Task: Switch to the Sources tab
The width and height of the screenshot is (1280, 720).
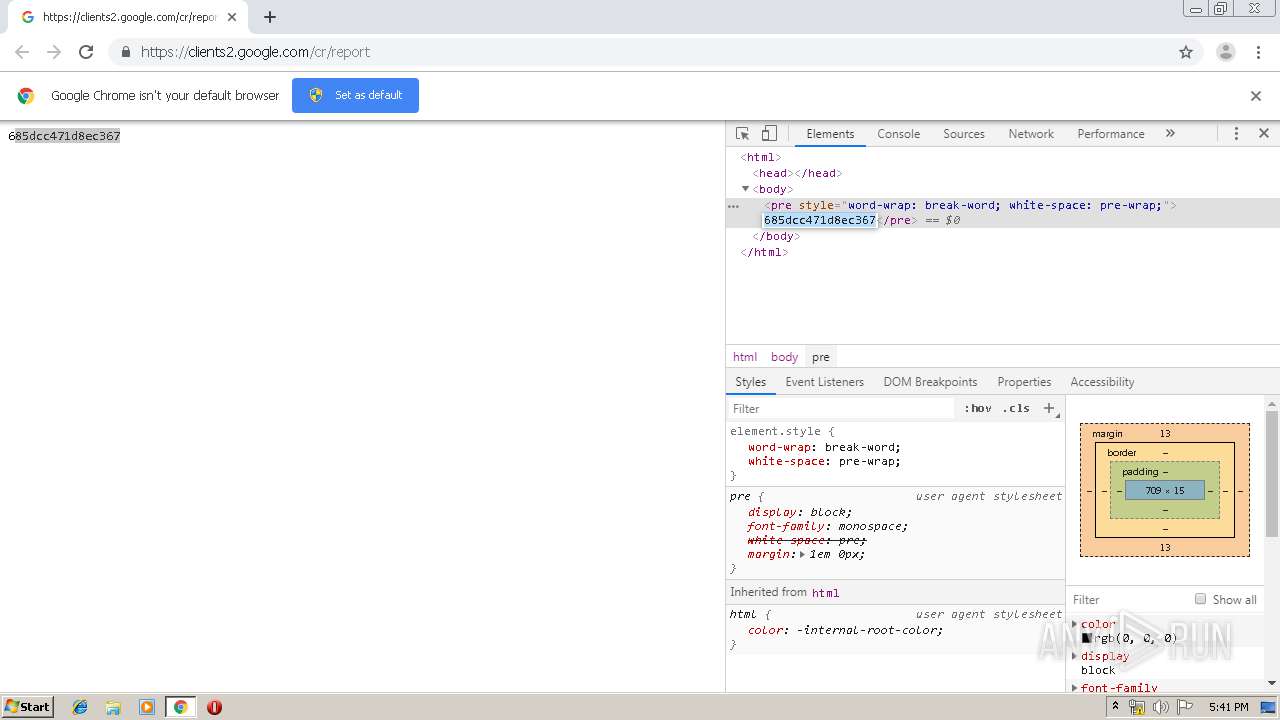Action: tap(964, 134)
